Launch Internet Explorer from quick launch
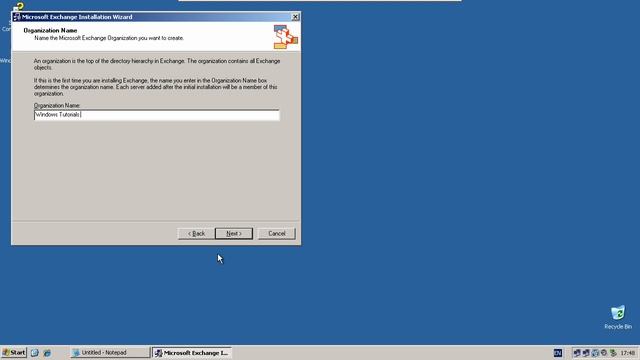This screenshot has width=640, height=360. point(47,353)
